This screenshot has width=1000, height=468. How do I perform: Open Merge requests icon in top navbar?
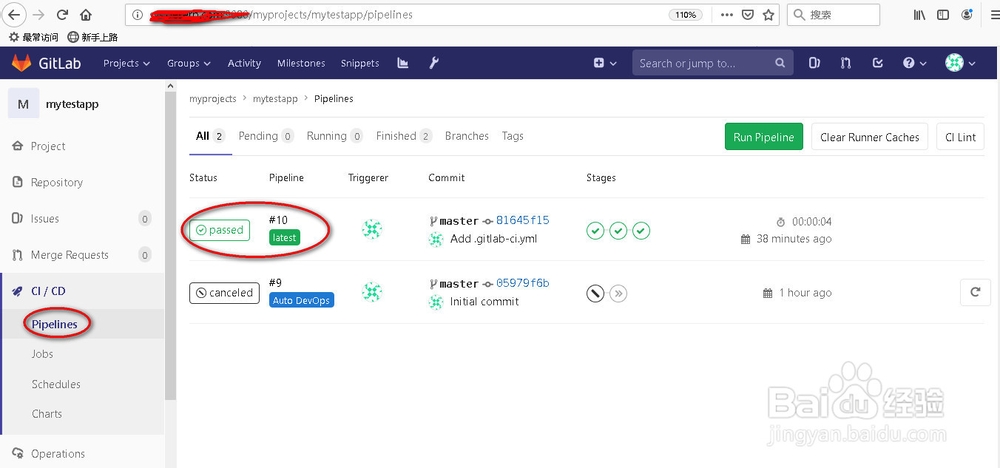tap(846, 63)
